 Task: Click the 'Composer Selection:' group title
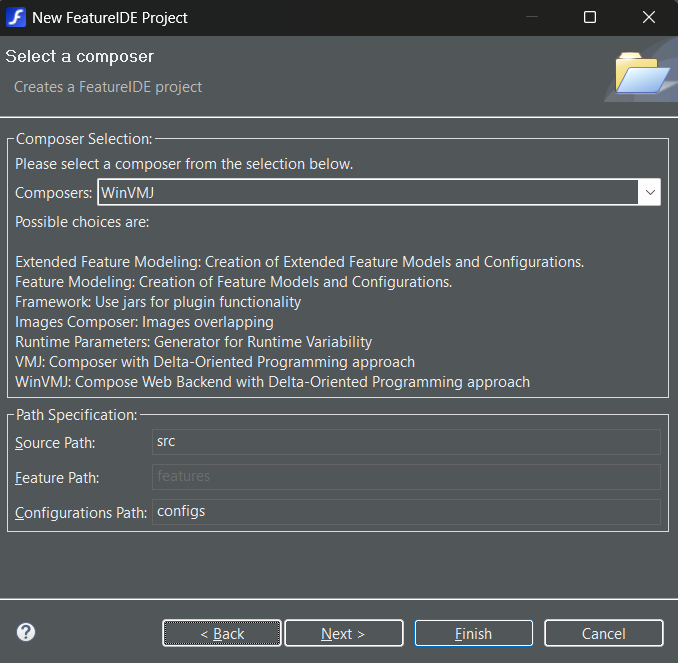84,139
